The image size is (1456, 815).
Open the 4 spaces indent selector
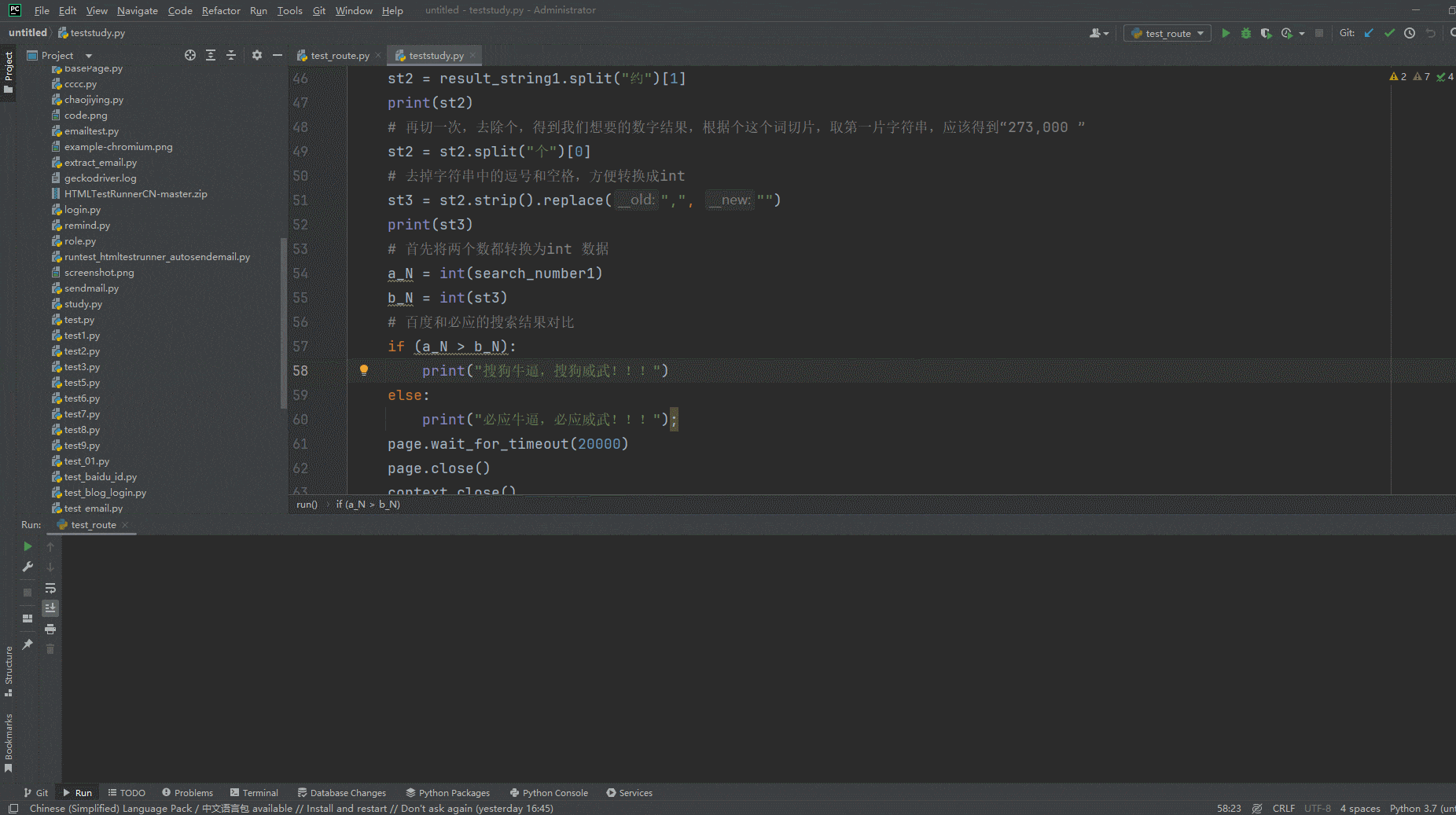pyautogui.click(x=1360, y=808)
